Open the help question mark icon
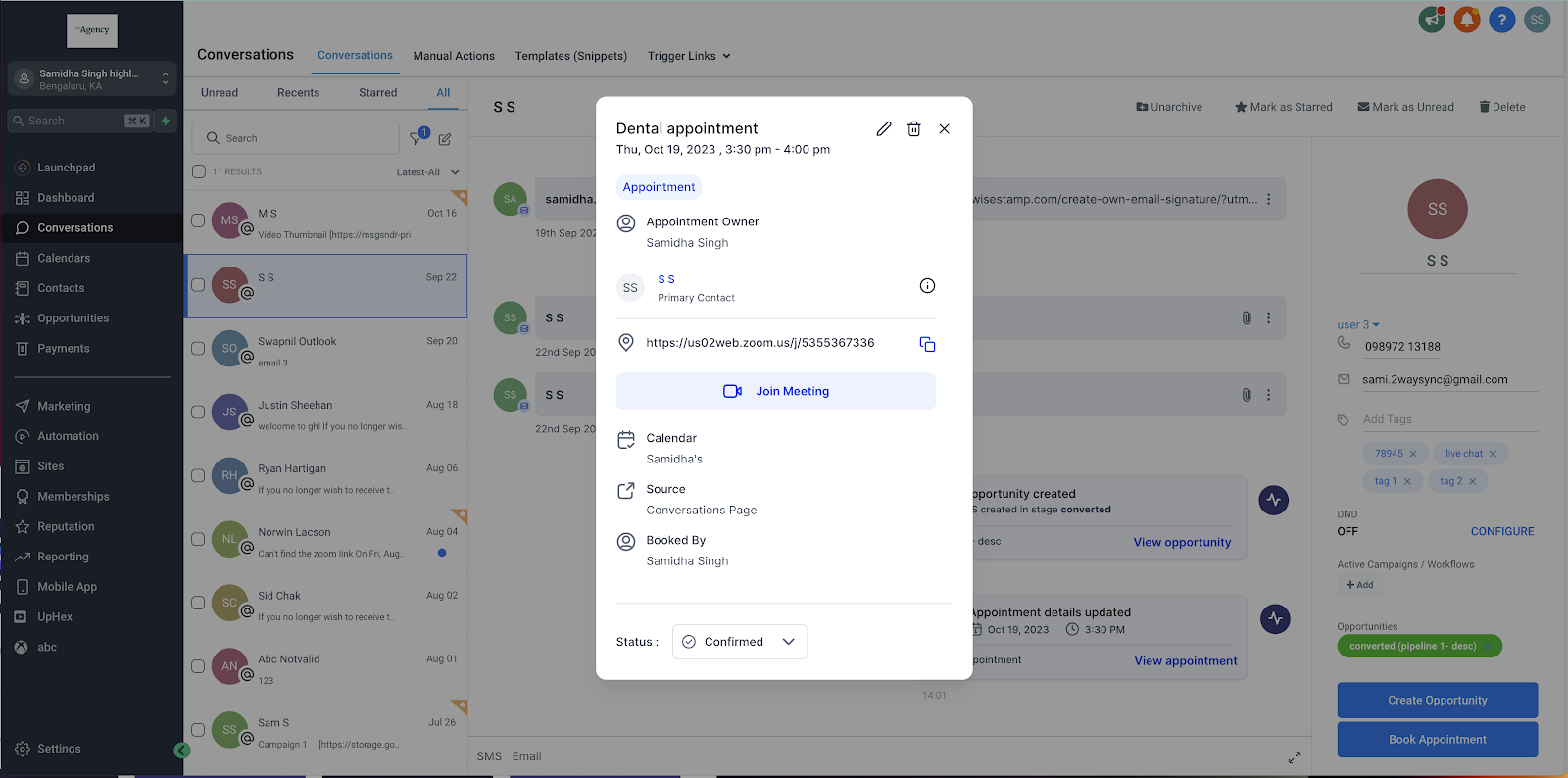1568x778 pixels. tap(1501, 20)
